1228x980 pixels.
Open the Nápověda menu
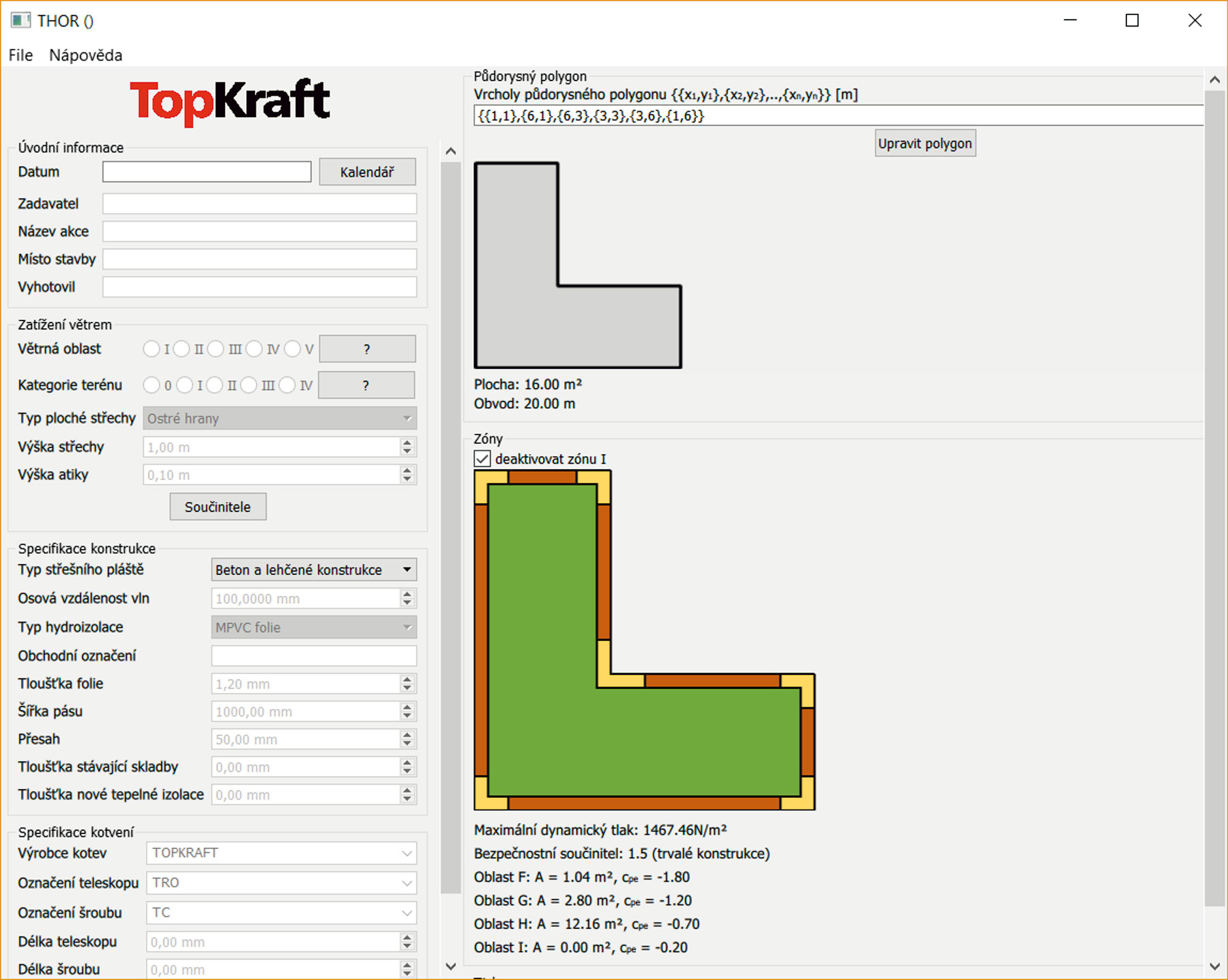(x=86, y=55)
